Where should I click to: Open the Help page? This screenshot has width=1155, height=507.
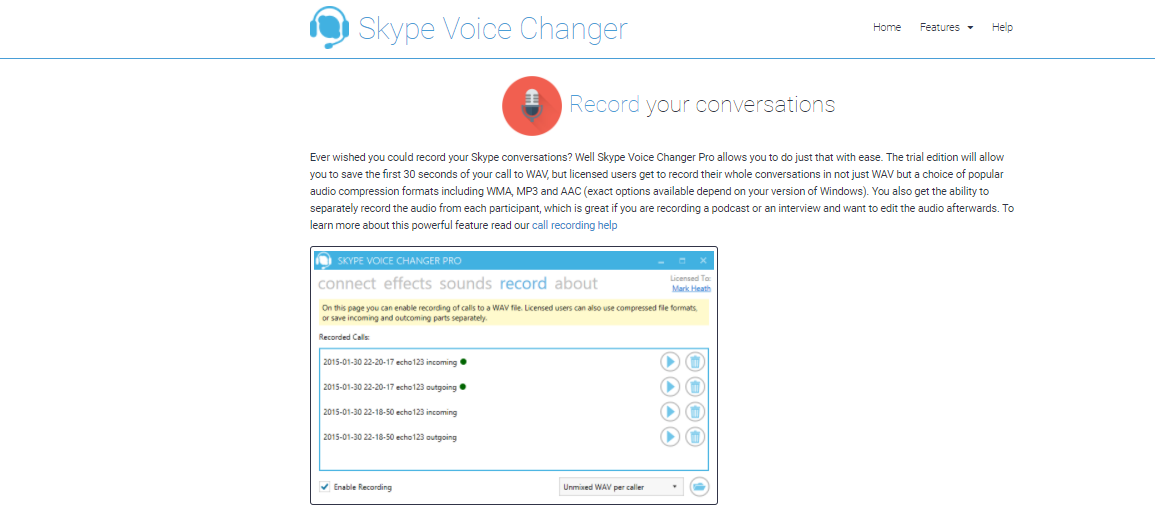[1002, 27]
